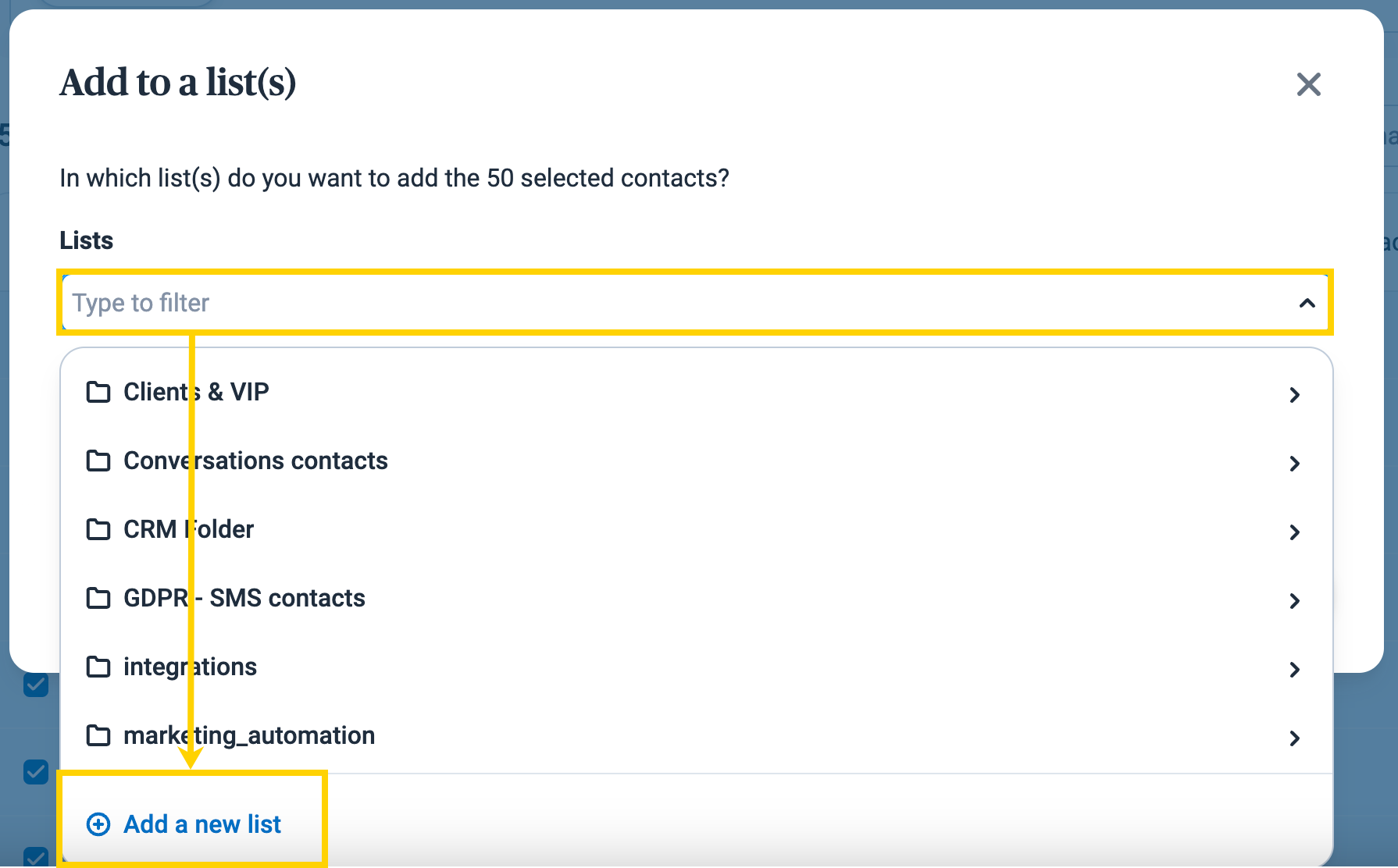Expand Clients & VIP with its right chevron
Viewport: 1398px width, 868px height.
coord(1295,395)
